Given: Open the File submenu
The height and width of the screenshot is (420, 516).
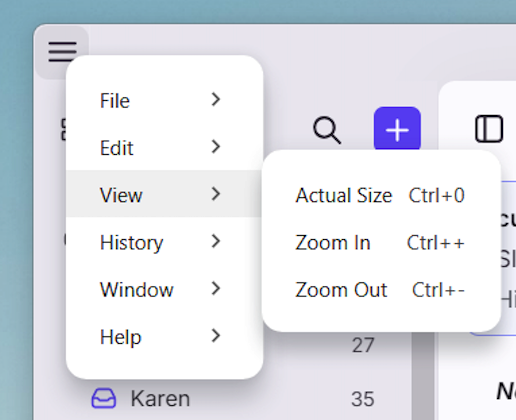Looking at the screenshot, I should (164, 100).
